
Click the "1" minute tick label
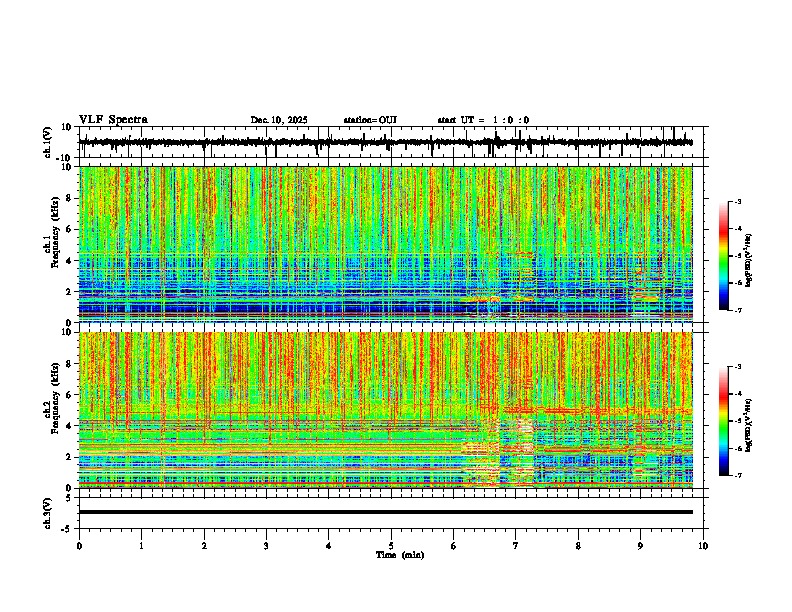click(141, 546)
